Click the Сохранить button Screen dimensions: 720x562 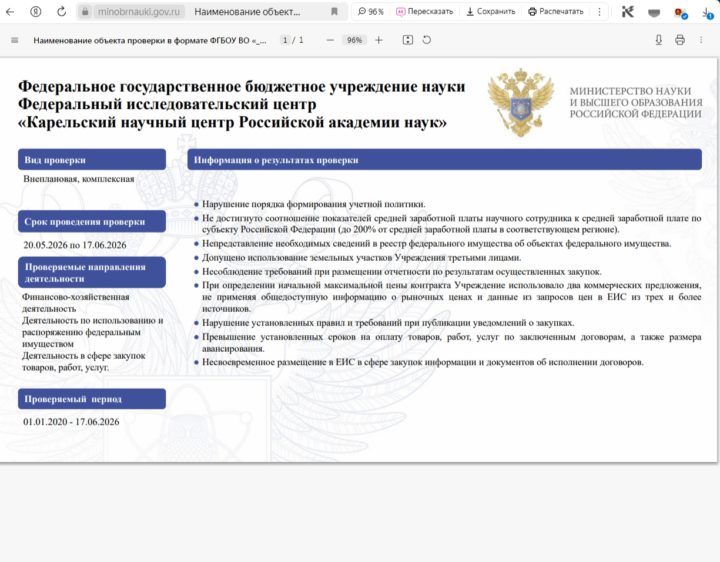pos(490,12)
